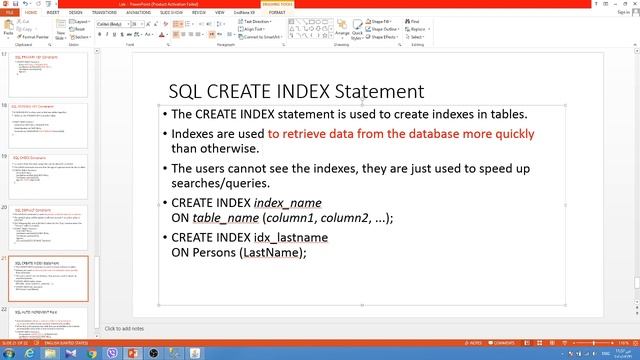Toggle Align Right for the paragraph
The image size is (640, 360).
[x=191, y=35]
